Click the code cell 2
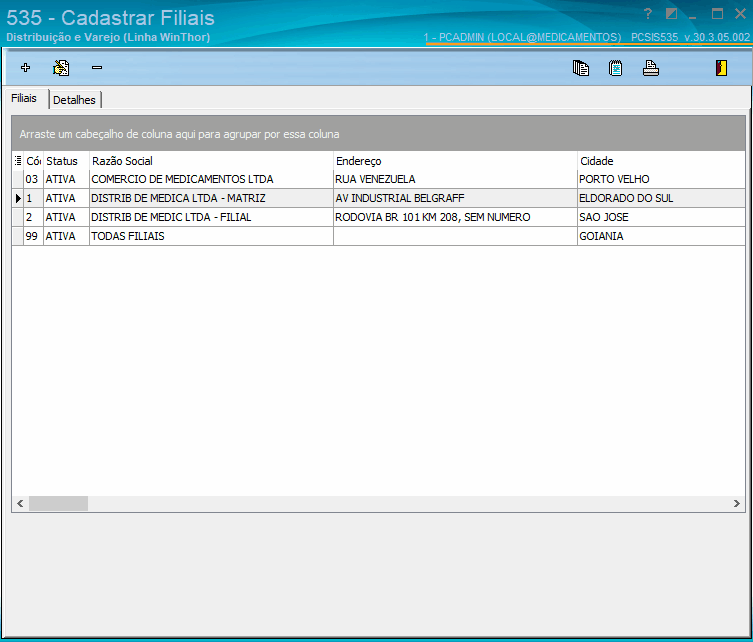This screenshot has height=642, width=753. (33, 217)
